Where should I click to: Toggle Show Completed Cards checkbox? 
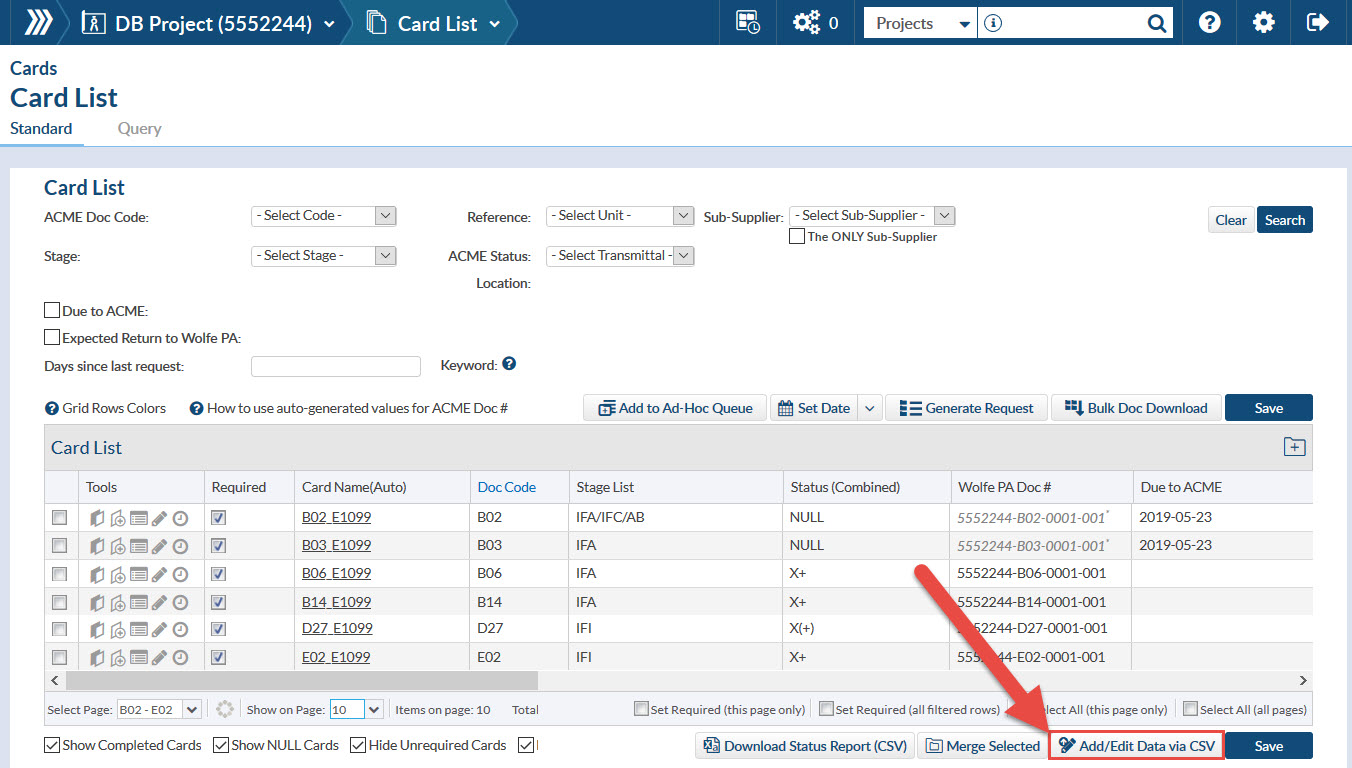pyautogui.click(x=52, y=745)
